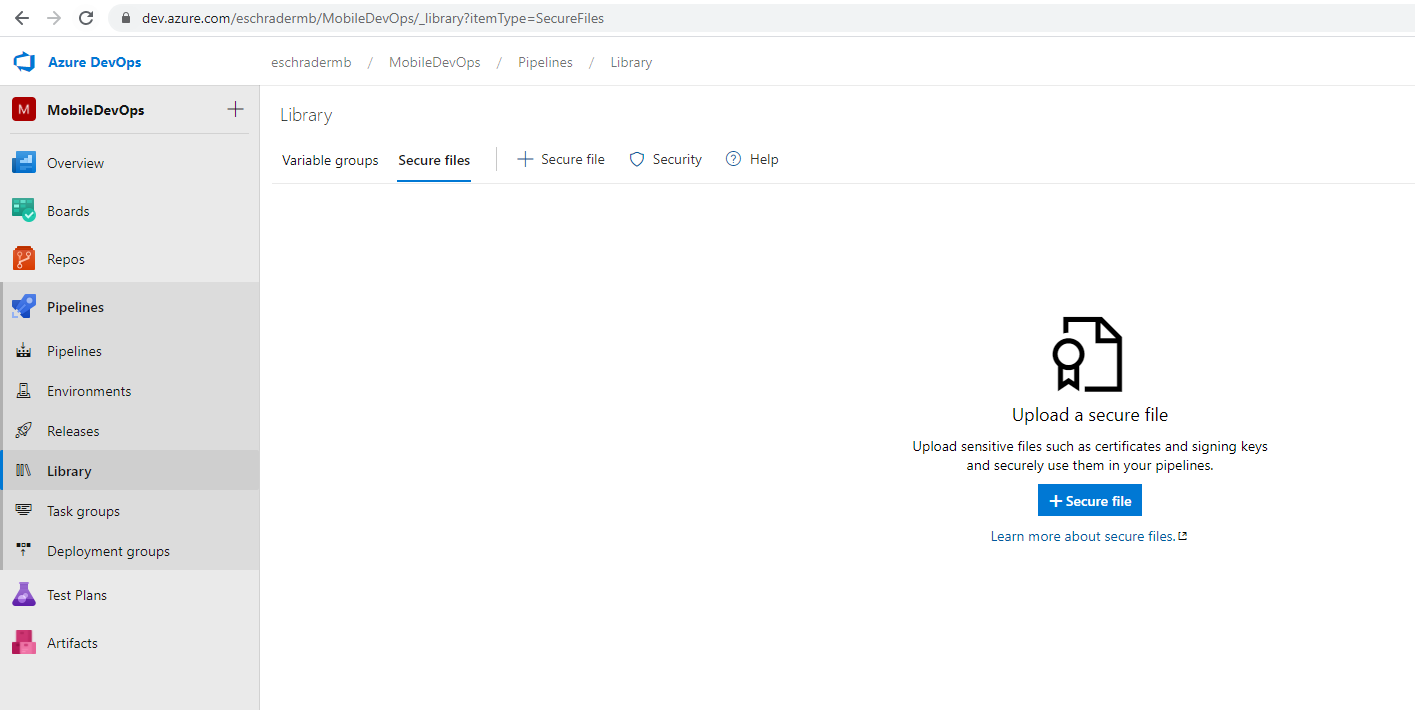
Task: Click the Upload a secure file heading
Action: click(1090, 414)
